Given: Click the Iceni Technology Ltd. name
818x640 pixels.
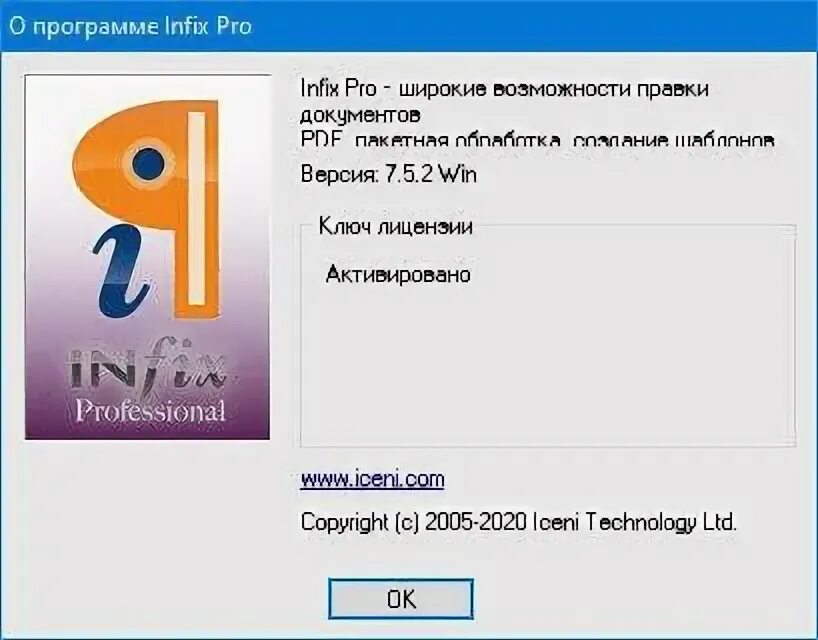Looking at the screenshot, I should coord(635,522).
